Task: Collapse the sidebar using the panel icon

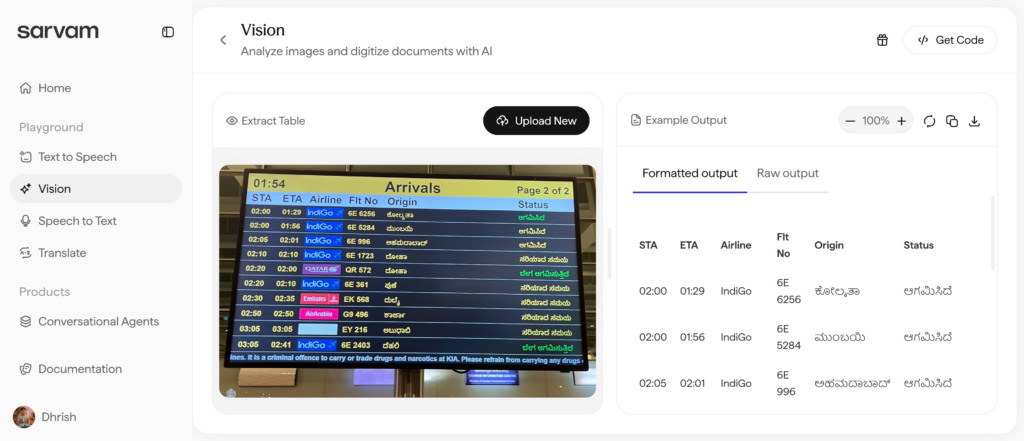Action: [x=168, y=32]
